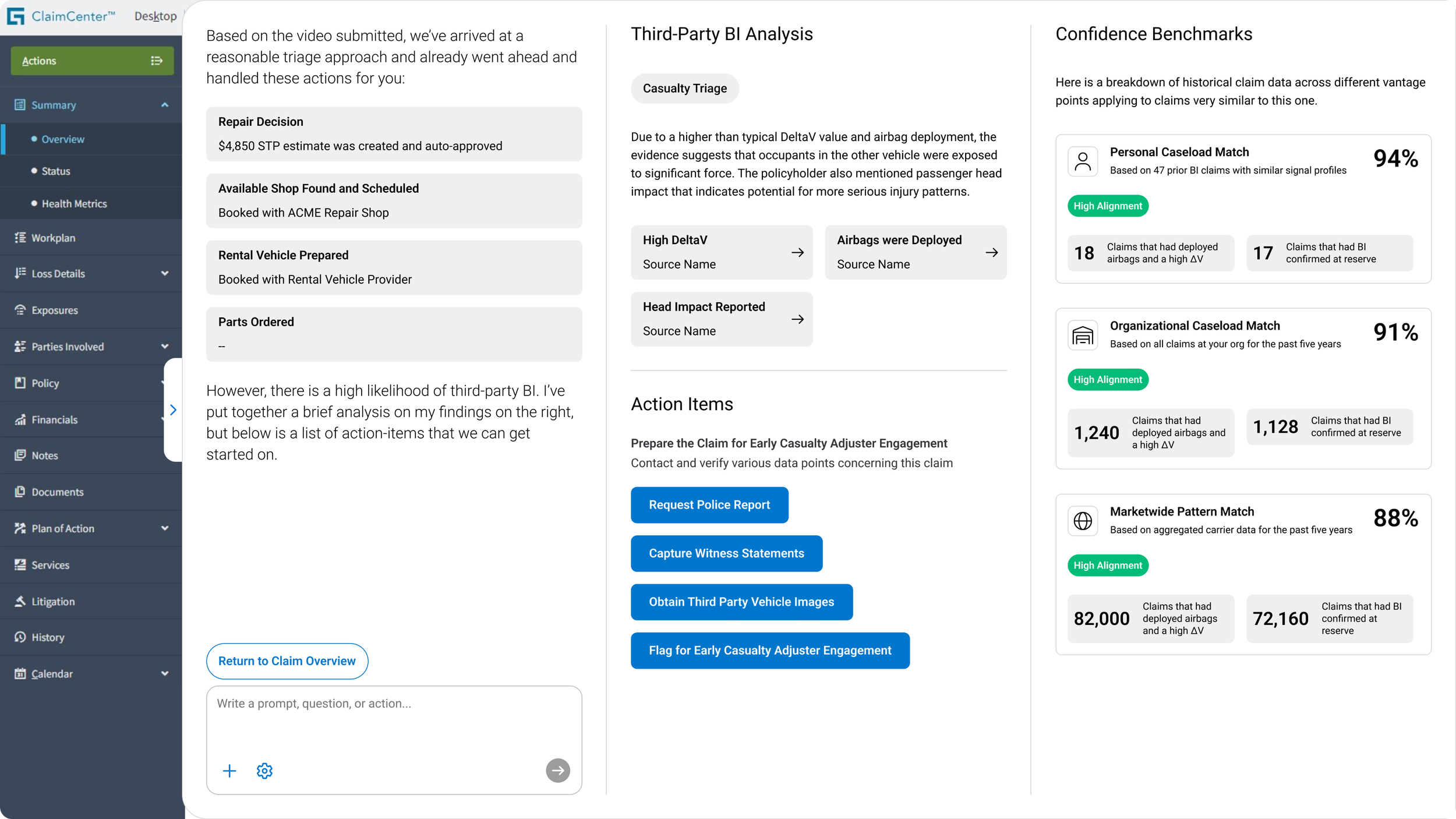Click the 18 claims deployed airbags tile

[1150, 253]
